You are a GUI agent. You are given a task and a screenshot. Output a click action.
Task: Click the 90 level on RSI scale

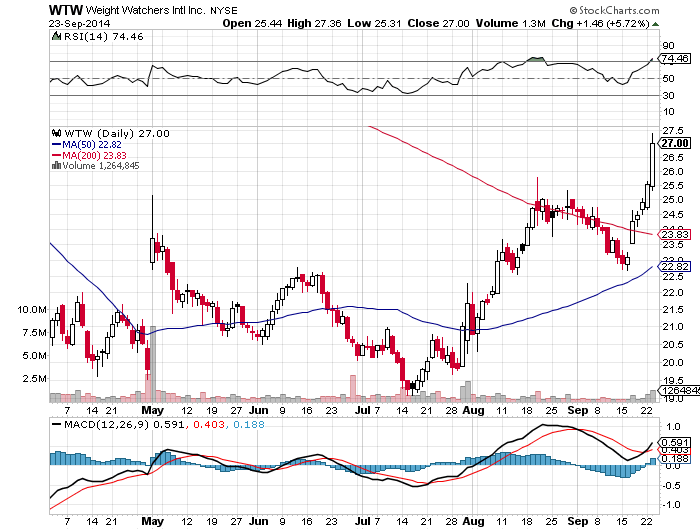pos(668,45)
